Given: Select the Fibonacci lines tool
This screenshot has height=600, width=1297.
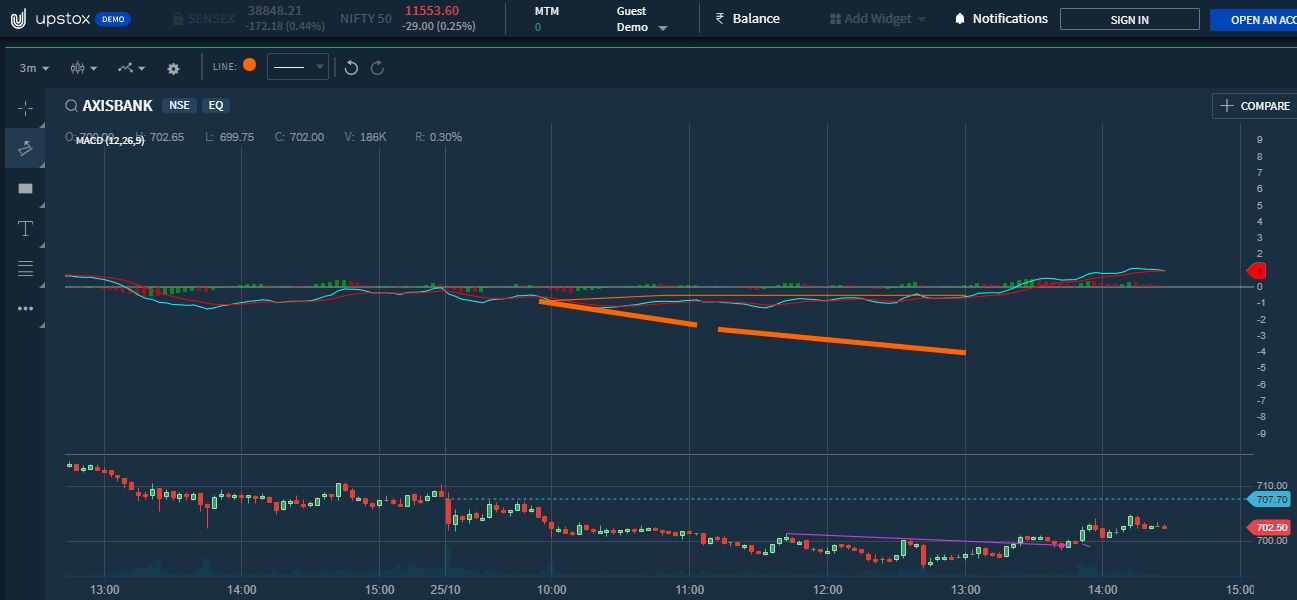Looking at the screenshot, I should tap(25, 268).
